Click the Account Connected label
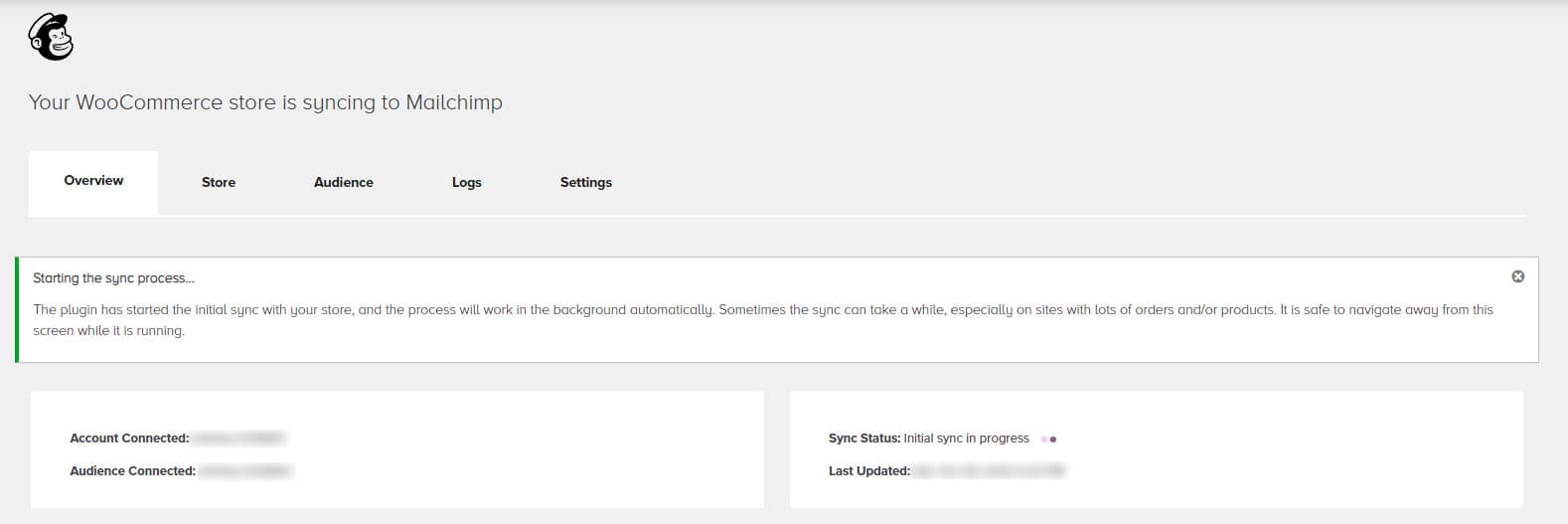Image resolution: width=1568 pixels, height=524 pixels. pyautogui.click(x=129, y=438)
